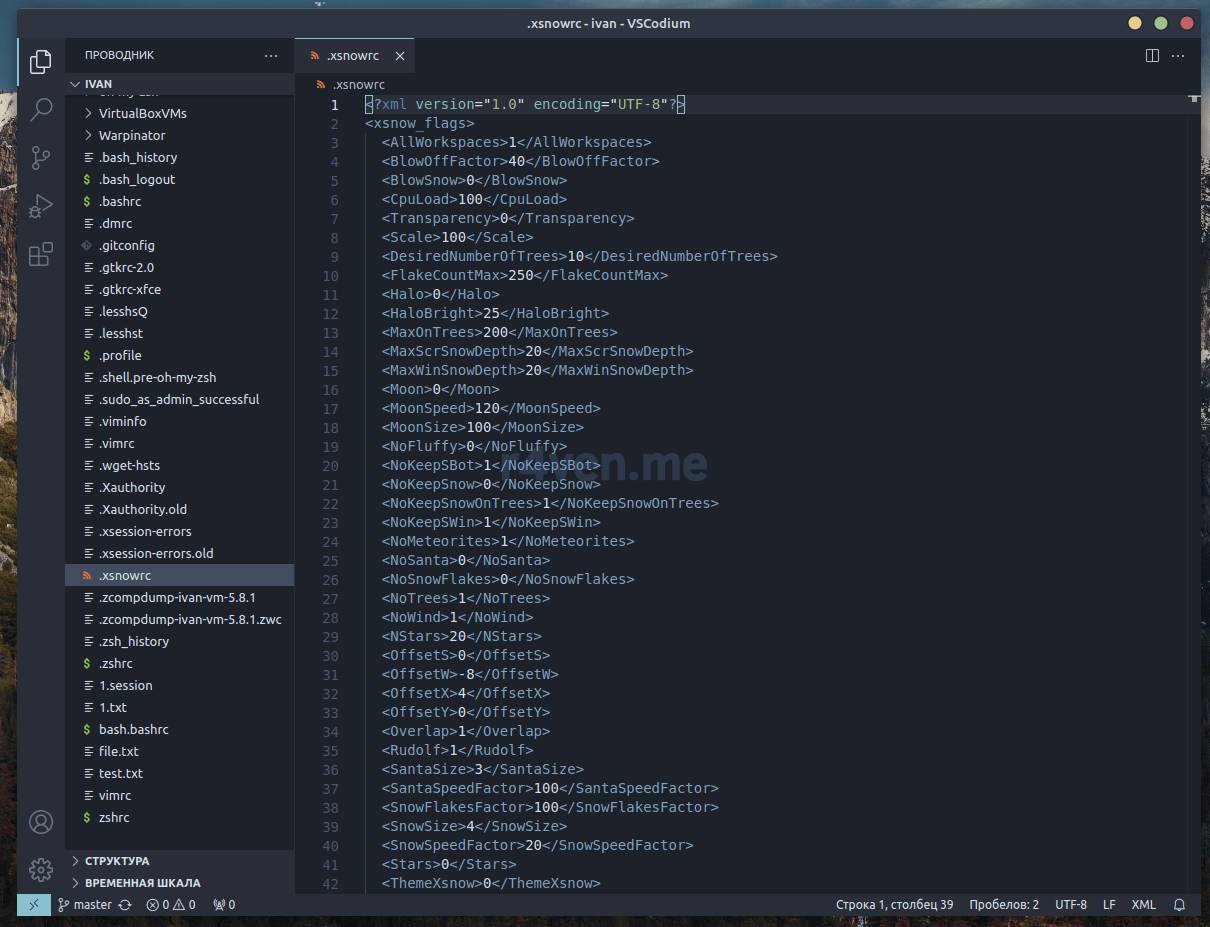Open the Extensions view
The height and width of the screenshot is (927, 1210).
click(x=41, y=255)
